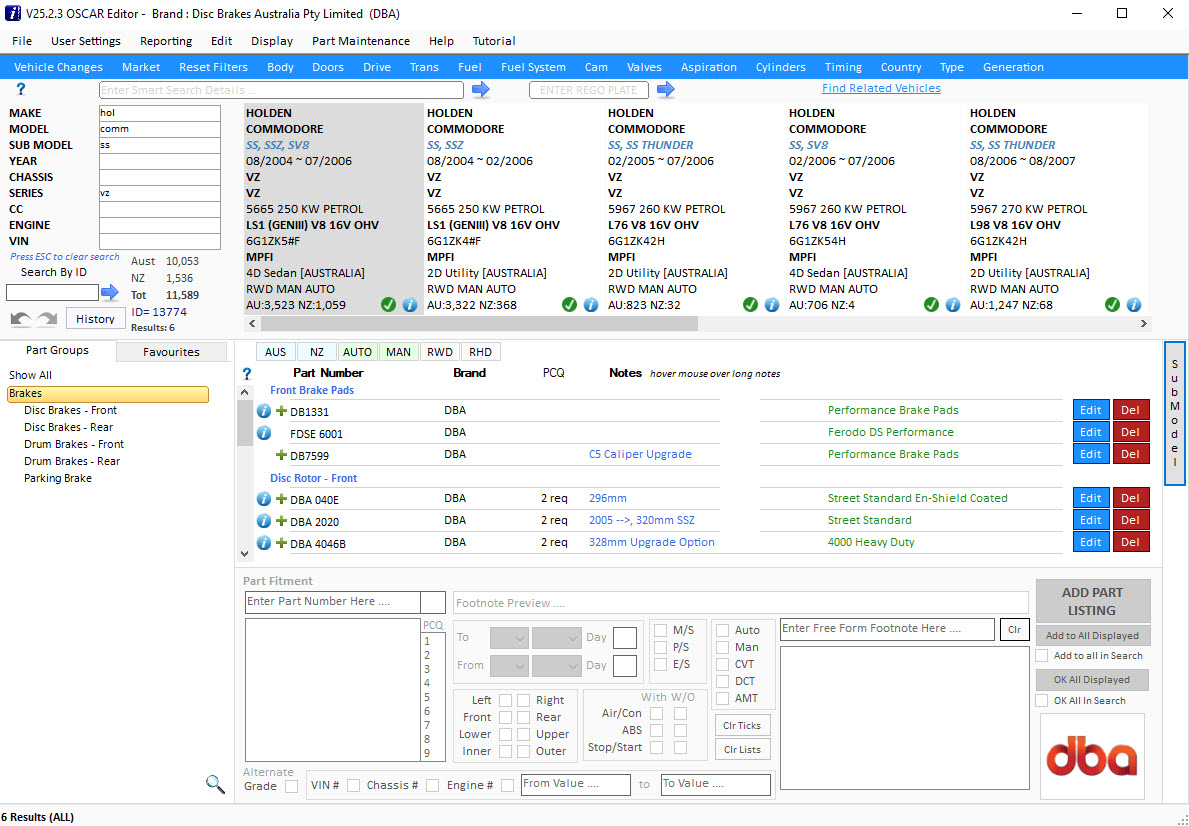The height and width of the screenshot is (826, 1189).
Task: Click the blue arrow beside Smart Search field
Action: [x=481, y=90]
